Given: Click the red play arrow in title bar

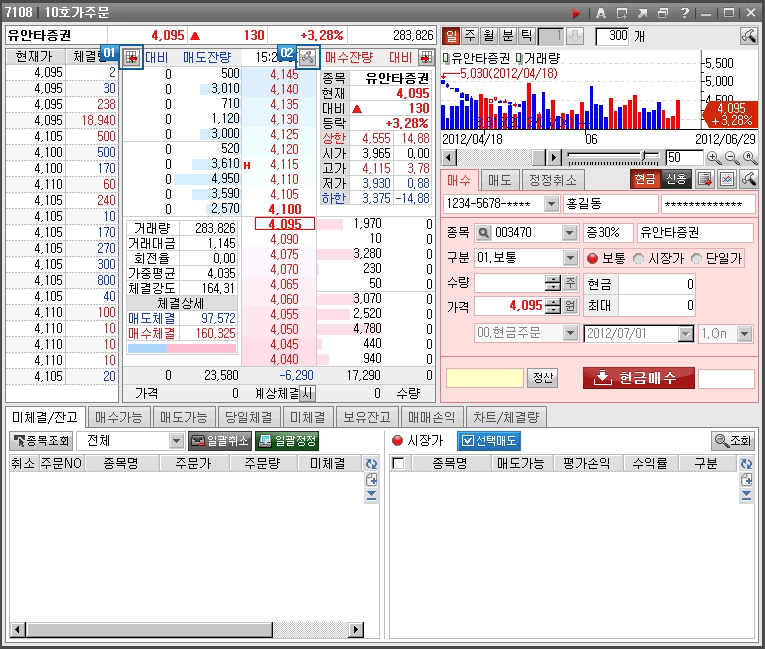Looking at the screenshot, I should pyautogui.click(x=576, y=13).
